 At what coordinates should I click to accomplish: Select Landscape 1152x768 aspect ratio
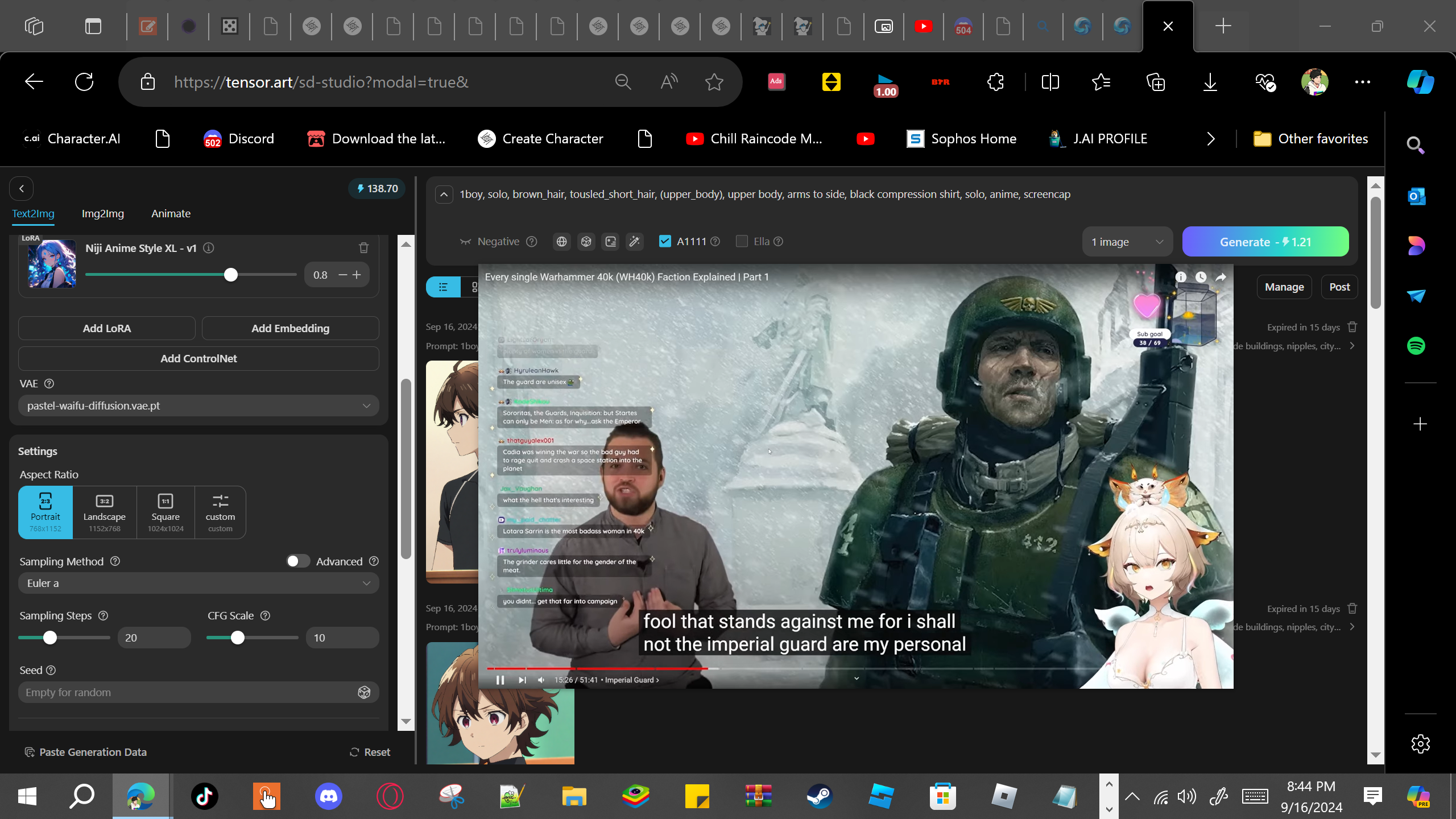105,512
